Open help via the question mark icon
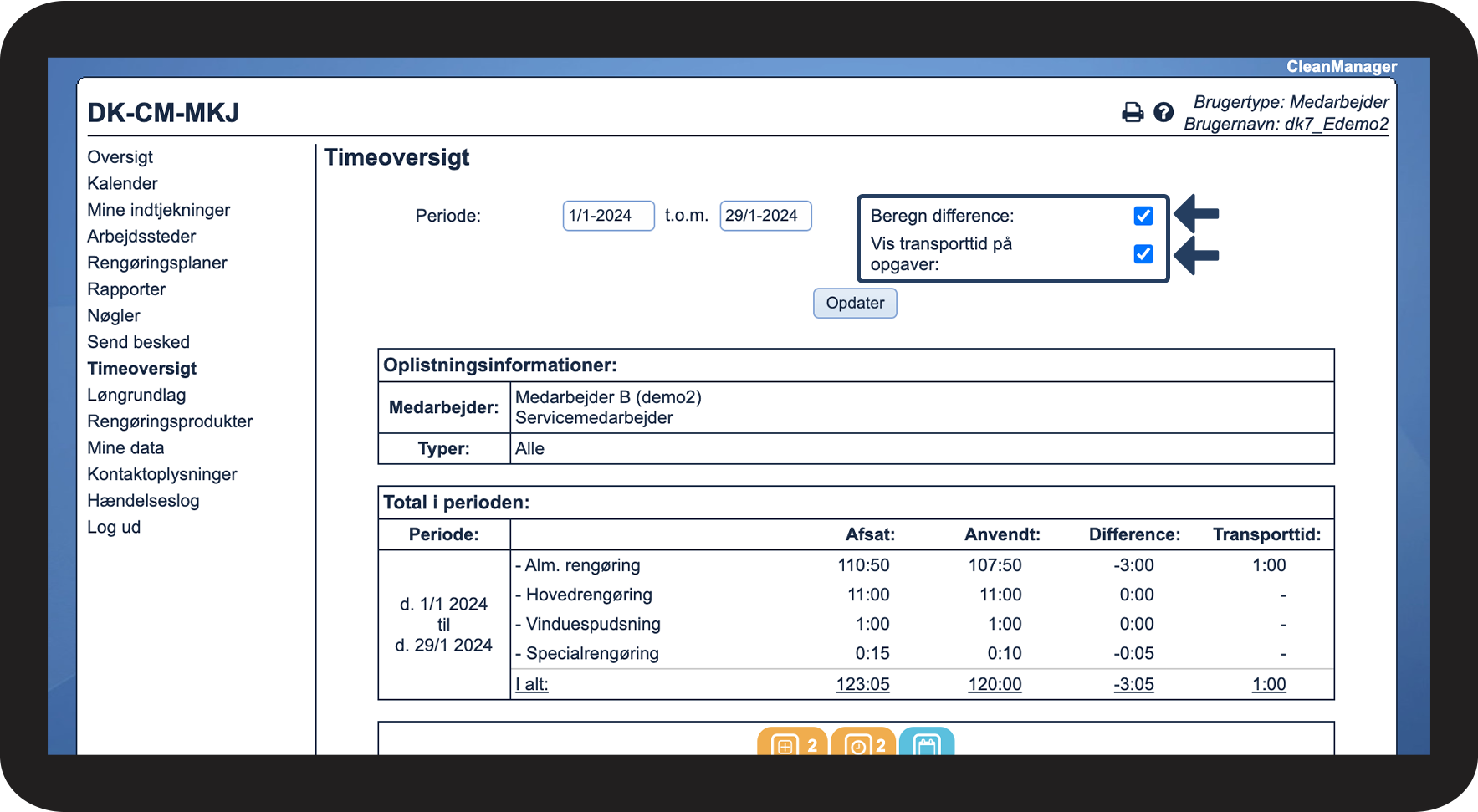Image resolution: width=1478 pixels, height=812 pixels. tap(1163, 112)
